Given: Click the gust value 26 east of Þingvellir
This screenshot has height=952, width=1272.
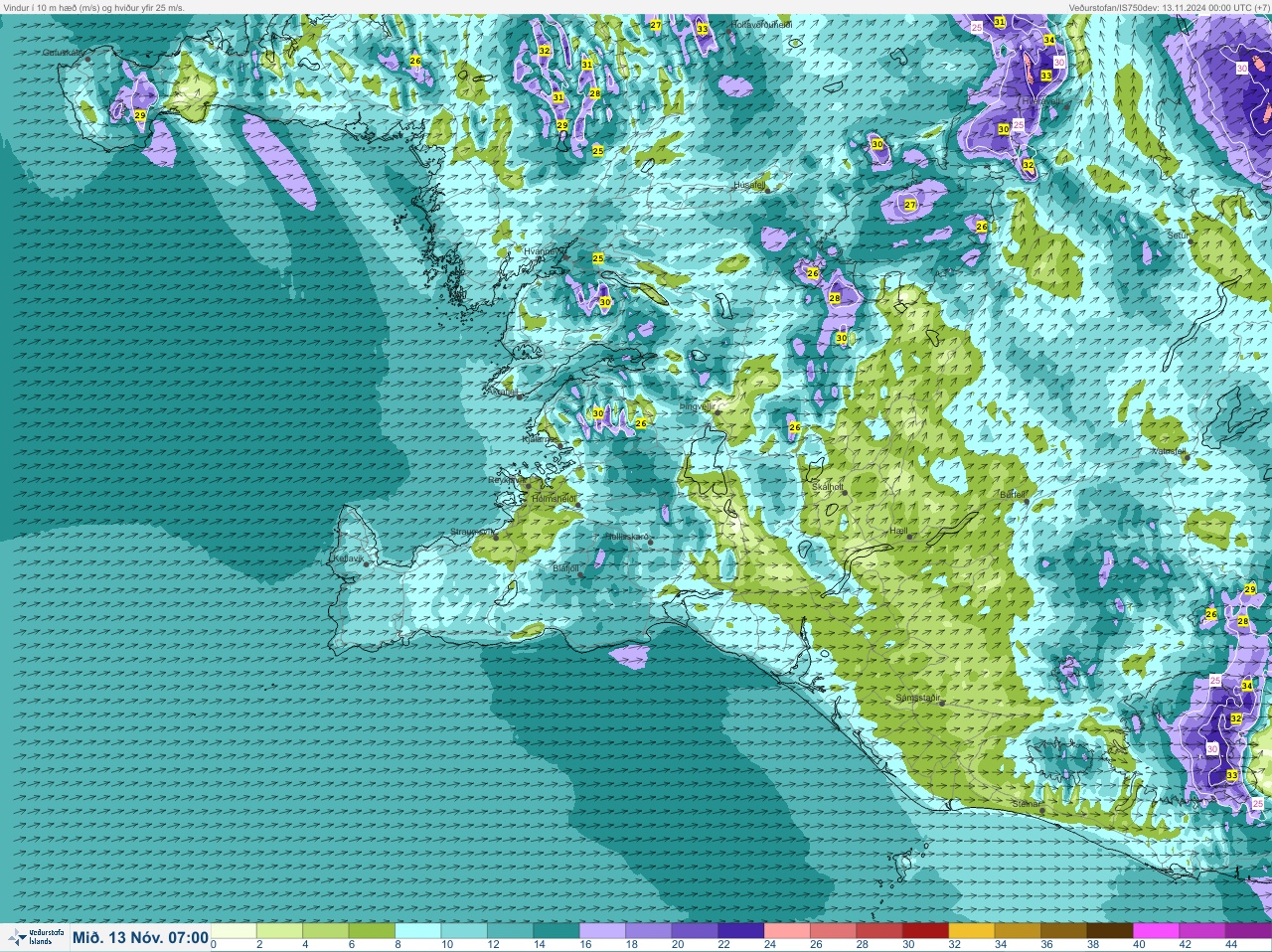Looking at the screenshot, I should coord(794,428).
